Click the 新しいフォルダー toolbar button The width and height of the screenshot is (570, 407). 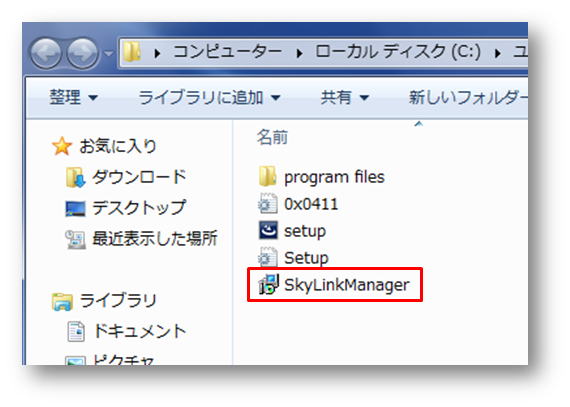[468, 97]
